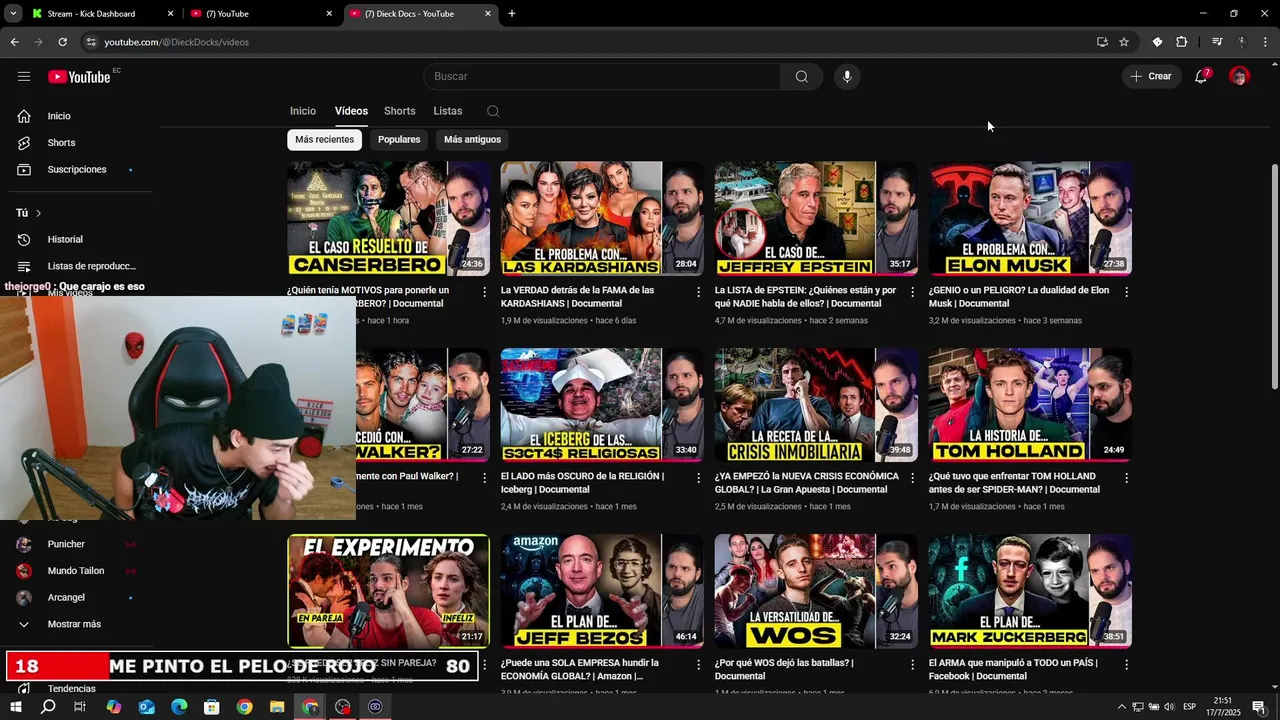
Task: Expand the Tú section chevron
Action: point(38,213)
